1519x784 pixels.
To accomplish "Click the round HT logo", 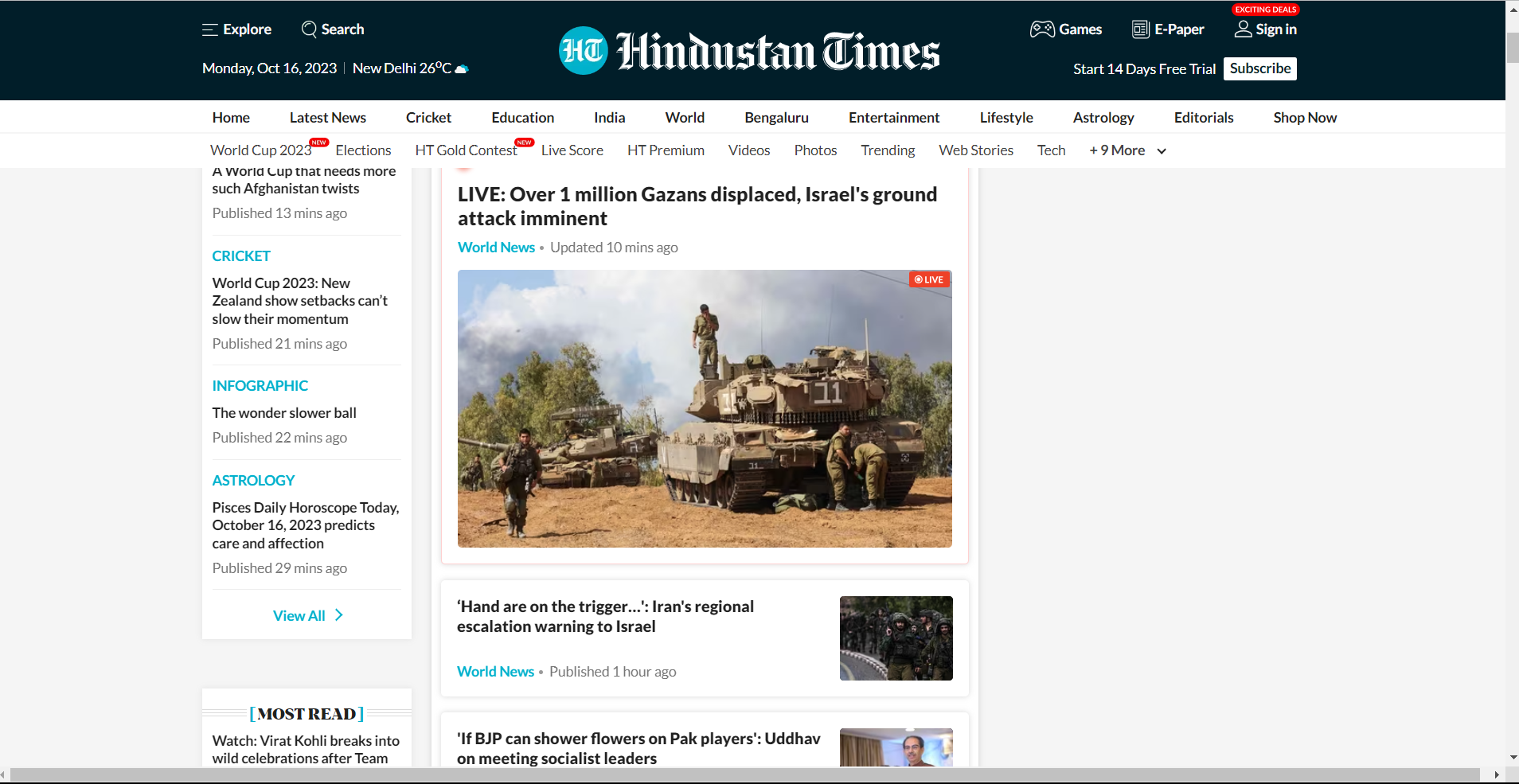I will (583, 51).
